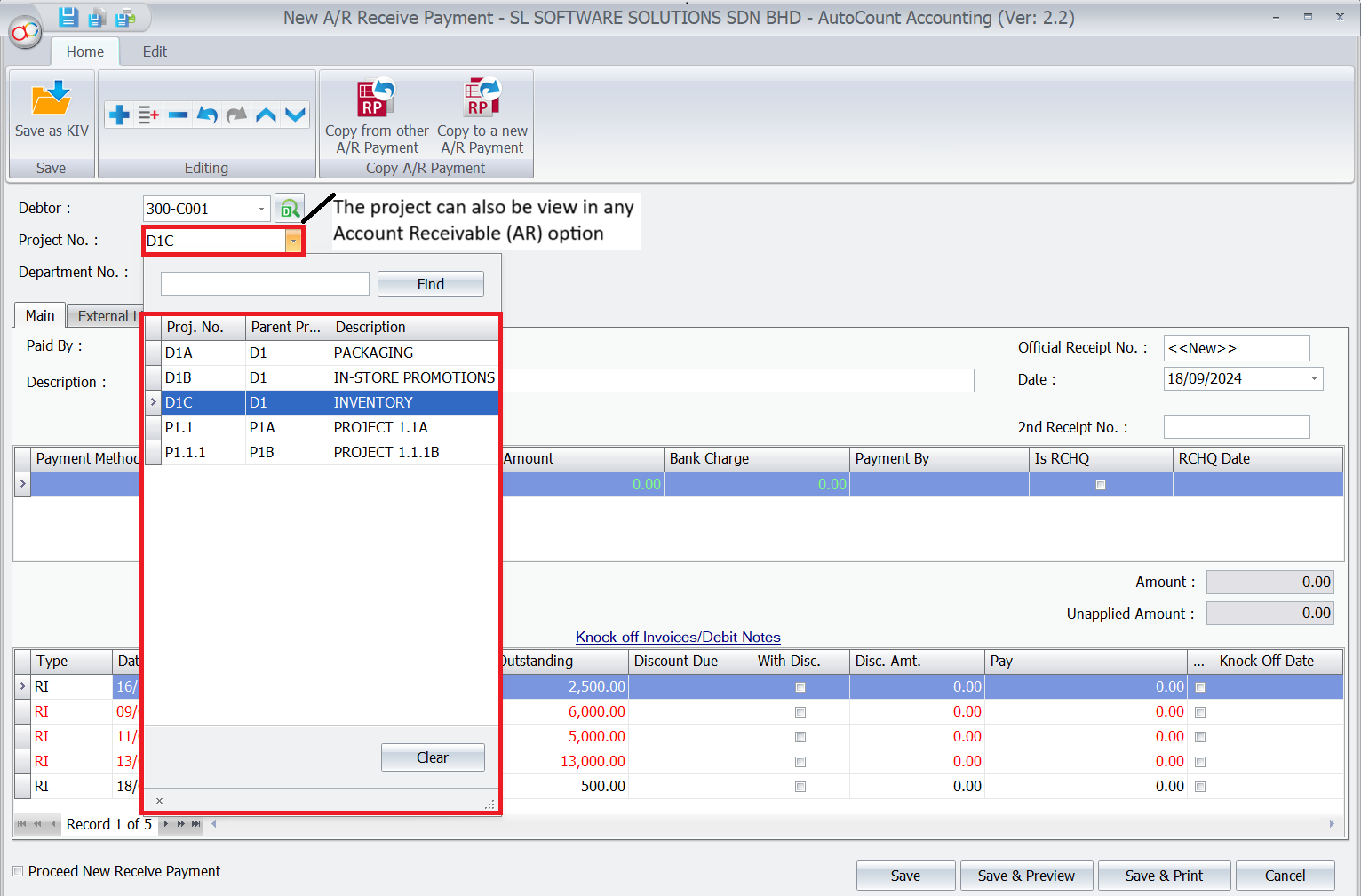Click the blue minus remove-row icon
Image resolution: width=1361 pixels, height=896 pixels.
point(178,115)
